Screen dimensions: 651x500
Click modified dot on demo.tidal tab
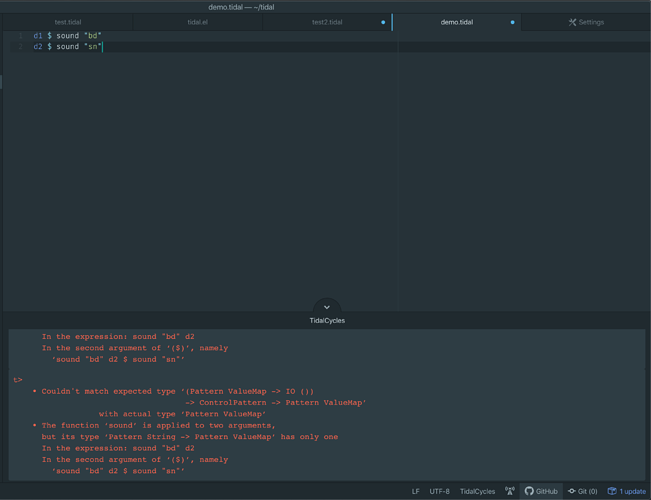click(512, 22)
